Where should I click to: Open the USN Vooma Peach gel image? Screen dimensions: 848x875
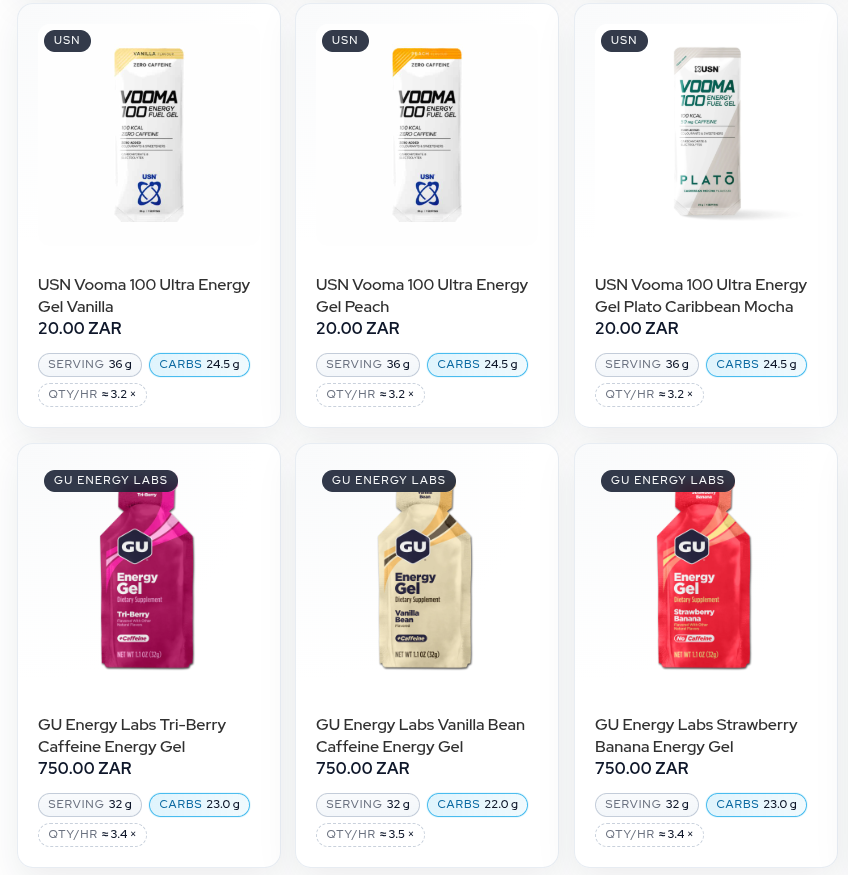pos(426,134)
